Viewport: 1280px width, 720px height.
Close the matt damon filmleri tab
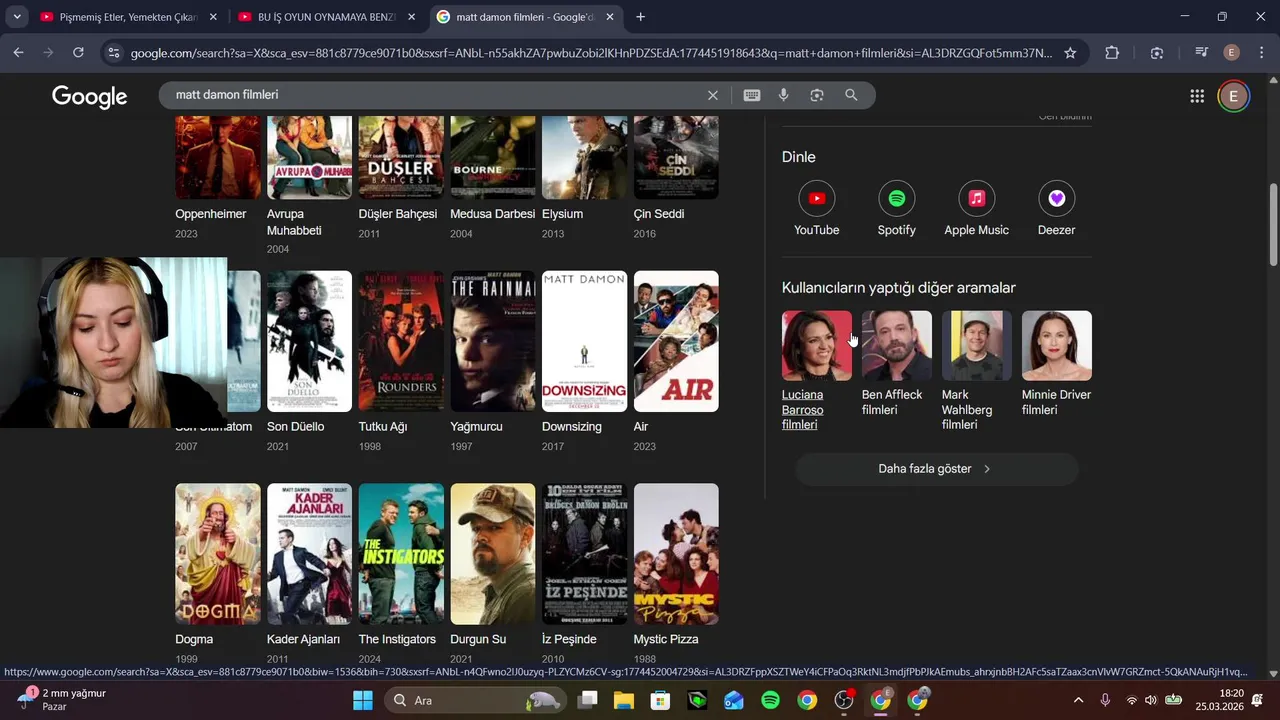pyautogui.click(x=609, y=17)
